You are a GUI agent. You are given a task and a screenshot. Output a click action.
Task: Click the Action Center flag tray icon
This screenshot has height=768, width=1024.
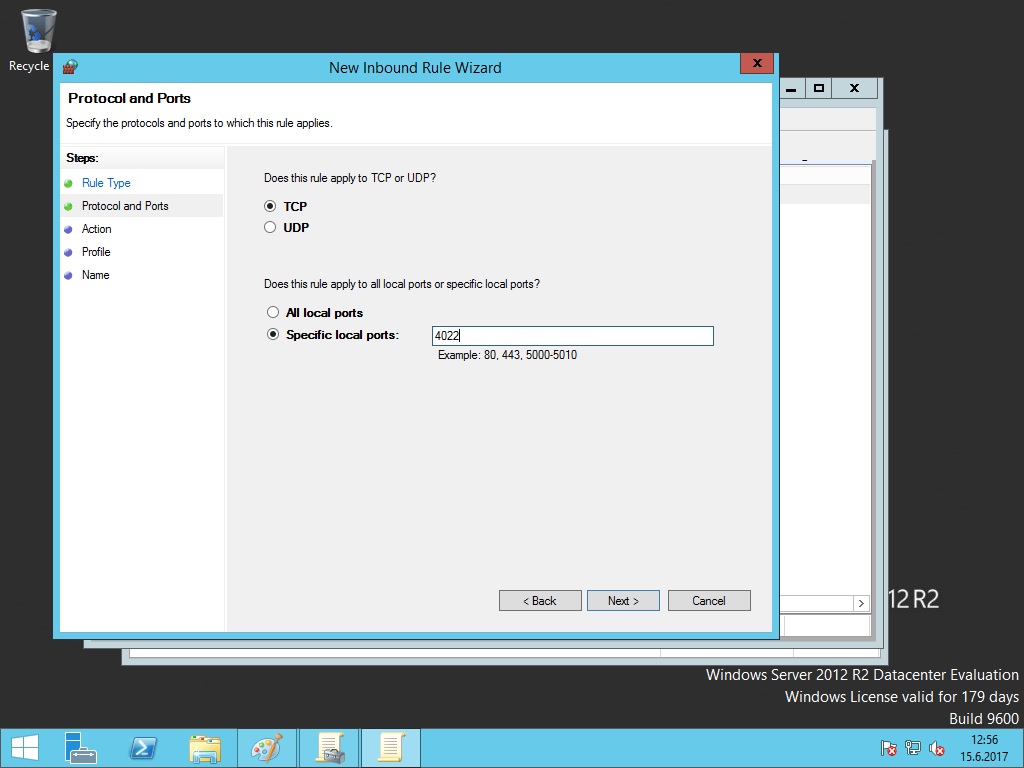[x=888, y=748]
